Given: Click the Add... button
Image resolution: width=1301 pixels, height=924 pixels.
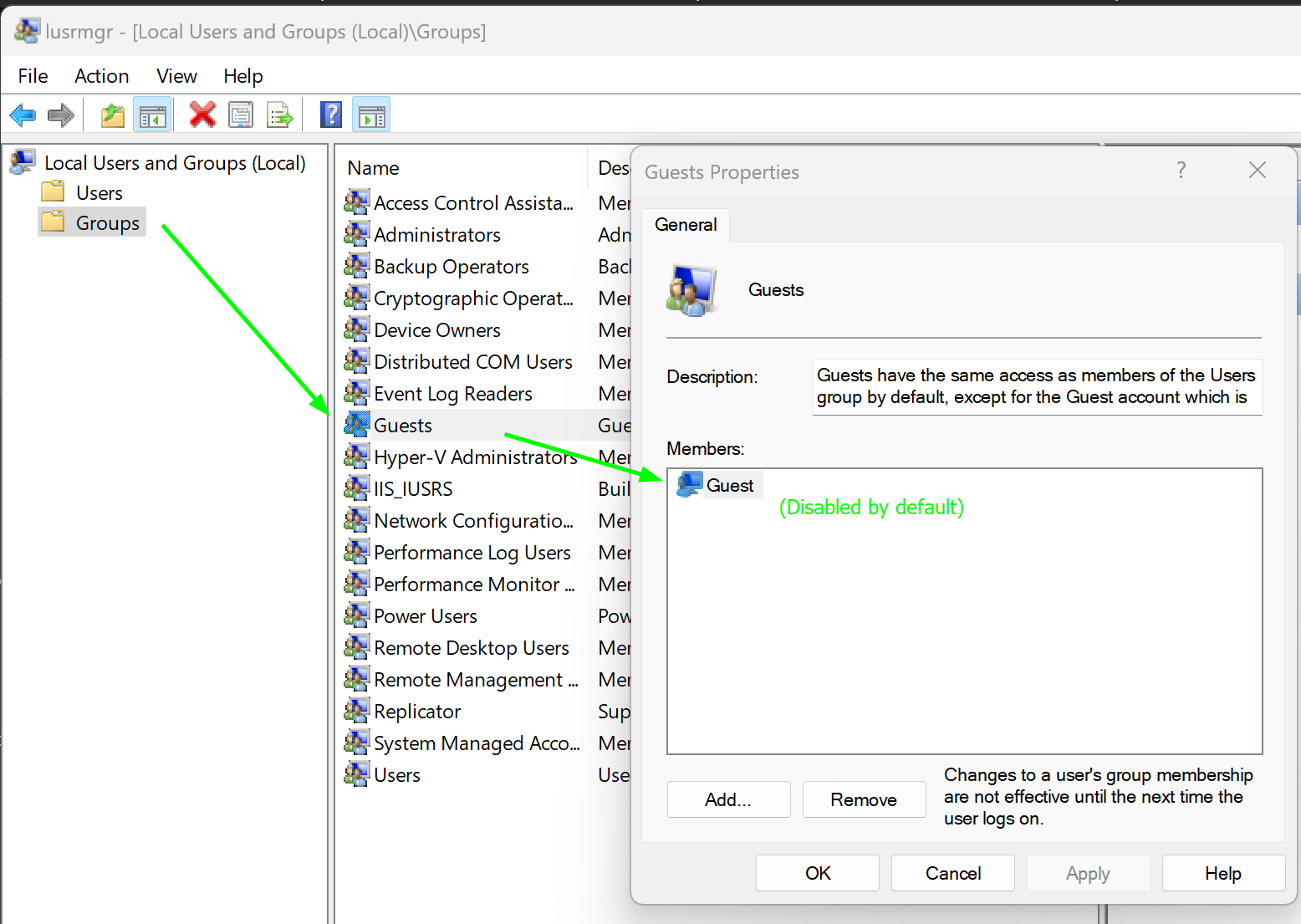Looking at the screenshot, I should [x=728, y=799].
